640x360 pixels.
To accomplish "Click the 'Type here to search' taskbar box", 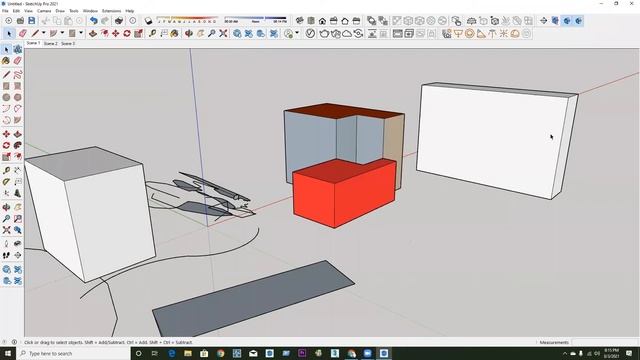I will coord(73,353).
